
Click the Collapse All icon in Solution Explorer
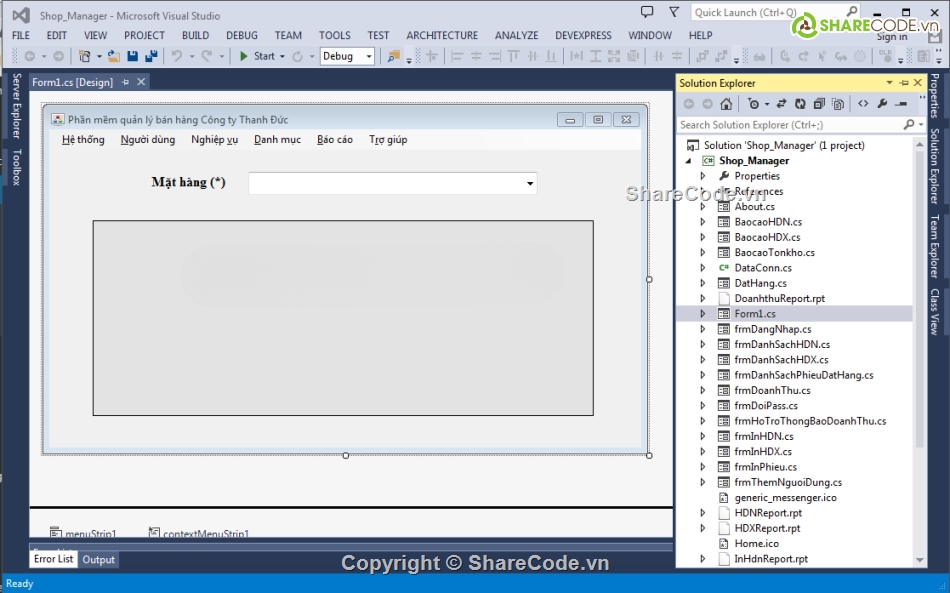[x=819, y=104]
